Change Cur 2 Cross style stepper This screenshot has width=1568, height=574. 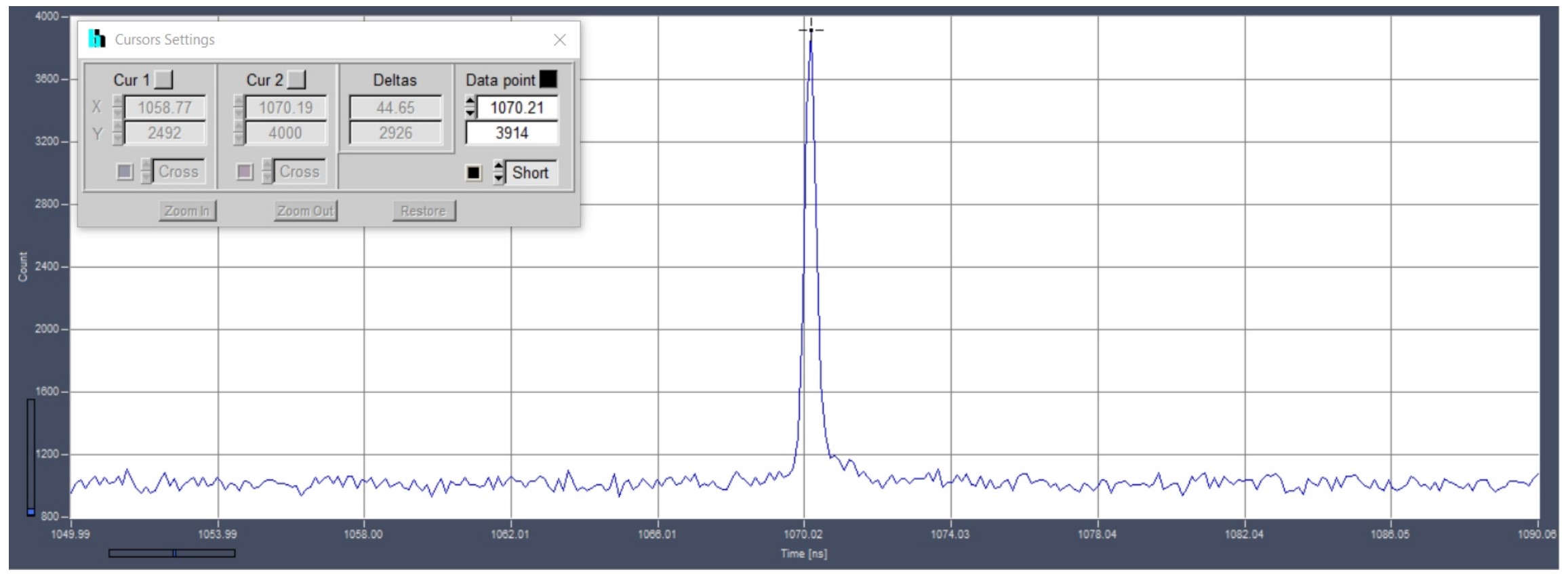pyautogui.click(x=267, y=171)
